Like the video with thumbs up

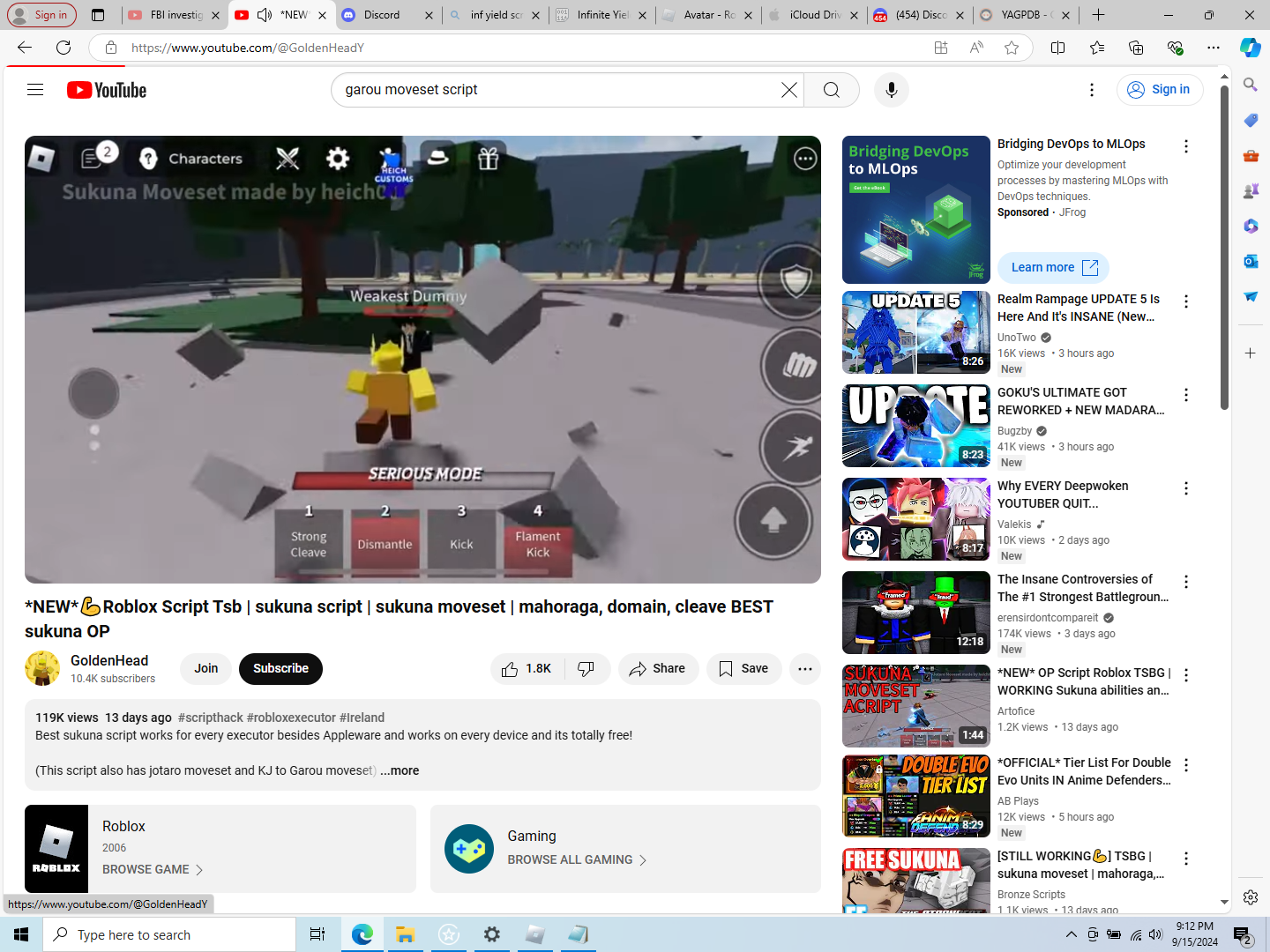tap(527, 669)
